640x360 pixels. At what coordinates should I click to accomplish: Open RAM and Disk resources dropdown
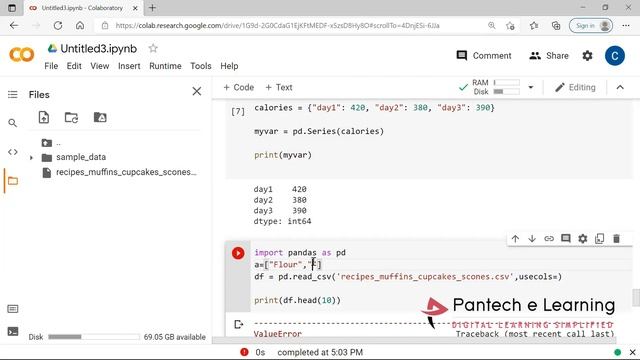tap(531, 87)
